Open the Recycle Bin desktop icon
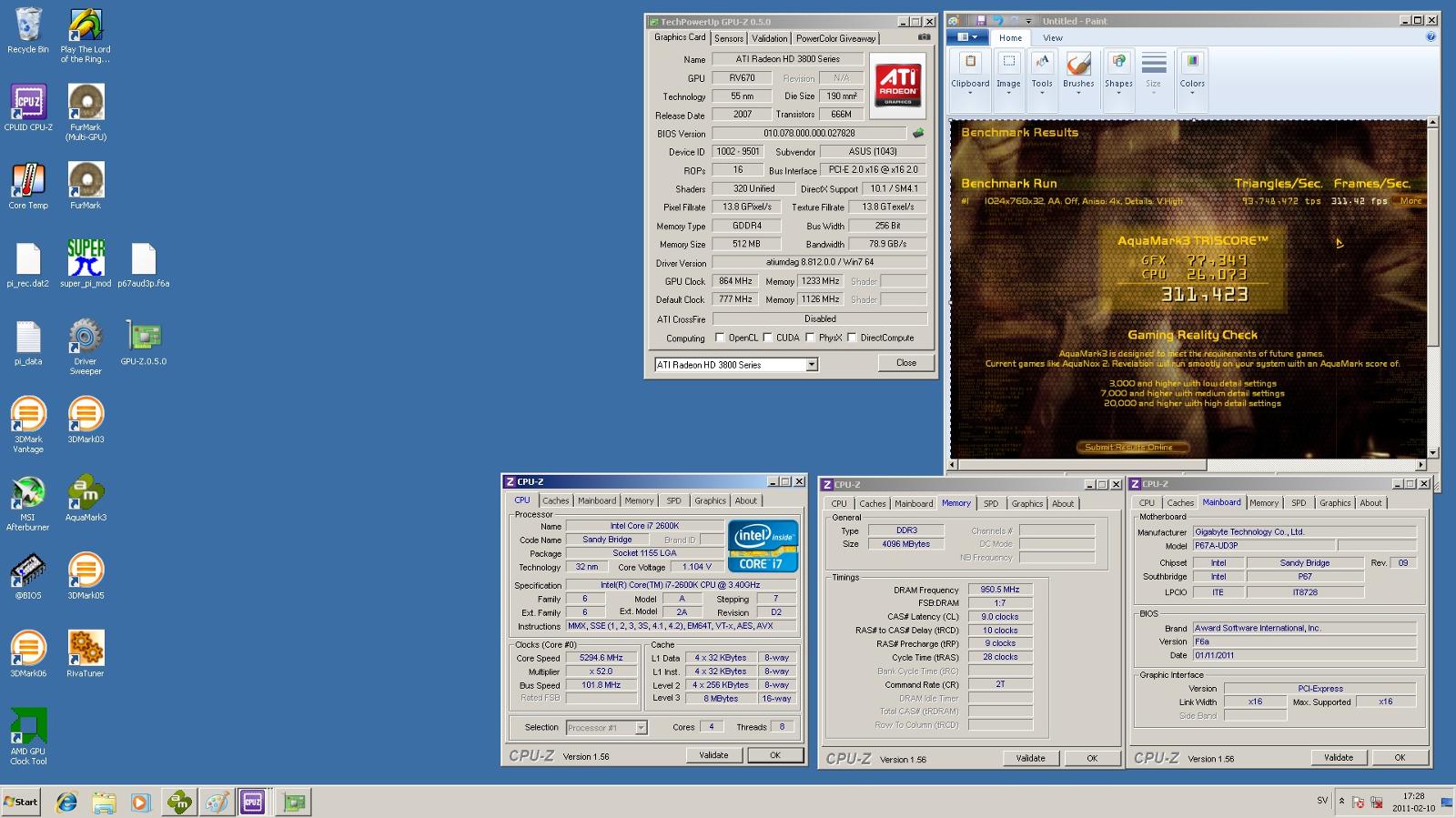 [28, 31]
